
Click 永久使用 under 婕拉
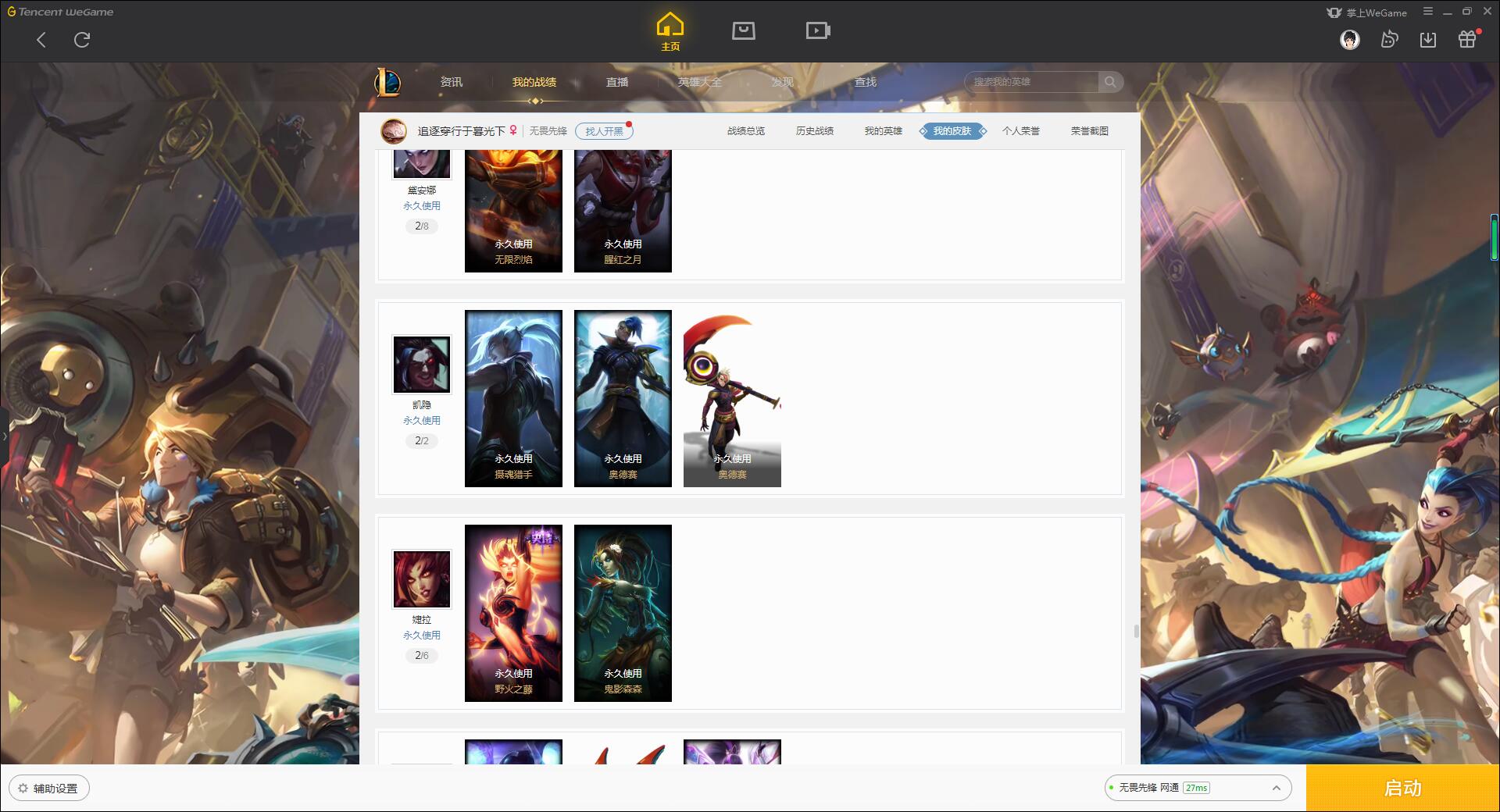422,636
